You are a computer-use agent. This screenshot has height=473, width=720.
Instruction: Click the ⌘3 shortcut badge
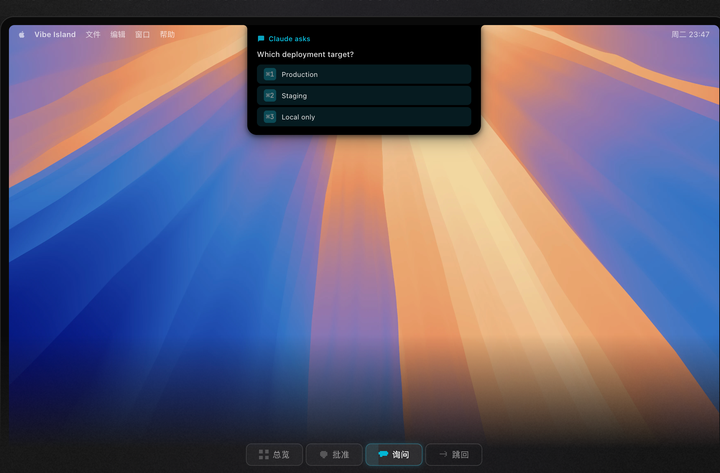[x=270, y=117]
